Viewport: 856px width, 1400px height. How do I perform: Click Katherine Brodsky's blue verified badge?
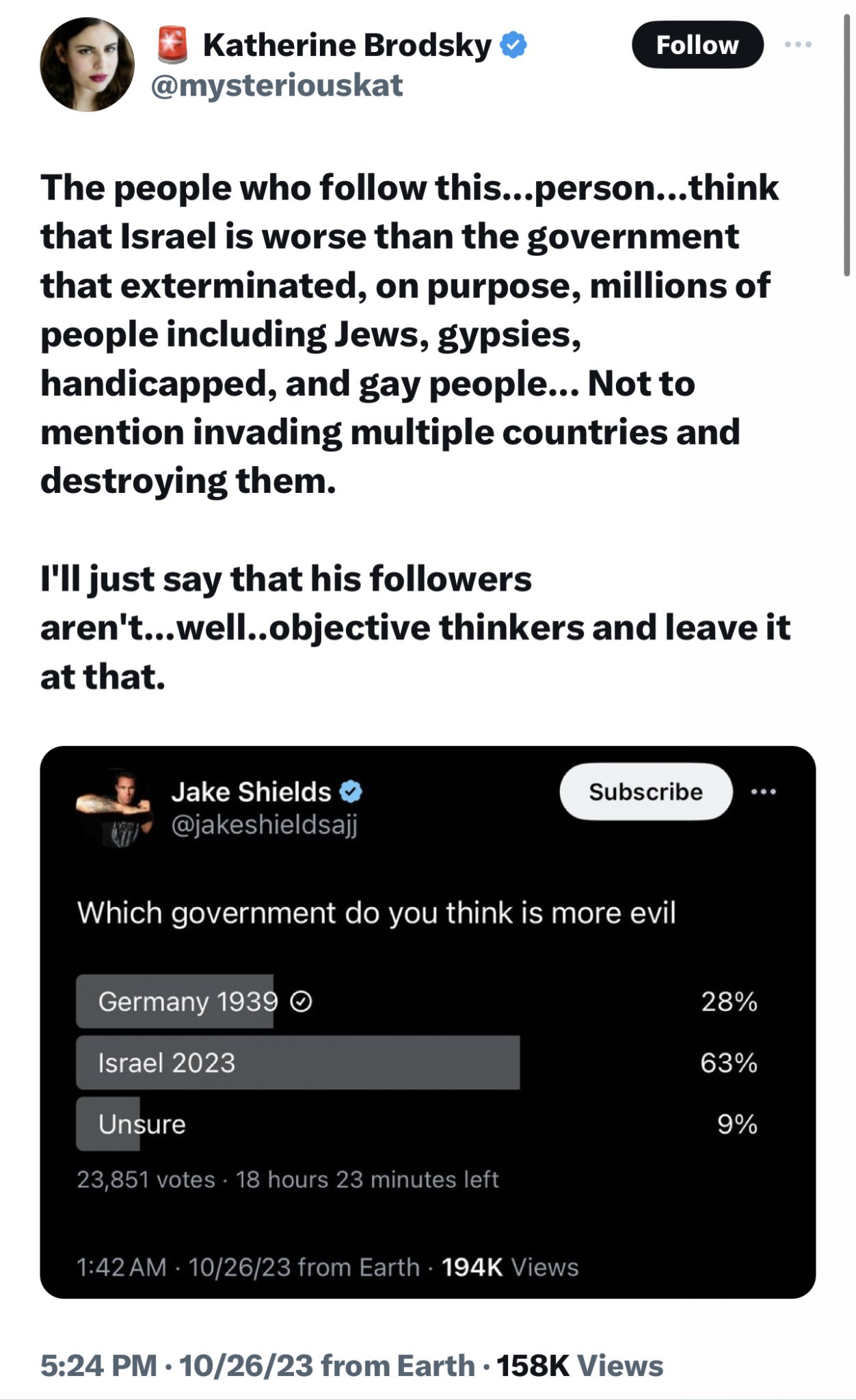coord(513,45)
